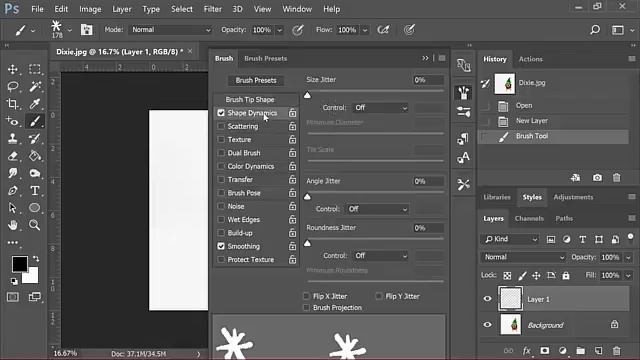Open the brush preset picker arrow
This screenshot has width=640, height=360.
[x=69, y=30]
